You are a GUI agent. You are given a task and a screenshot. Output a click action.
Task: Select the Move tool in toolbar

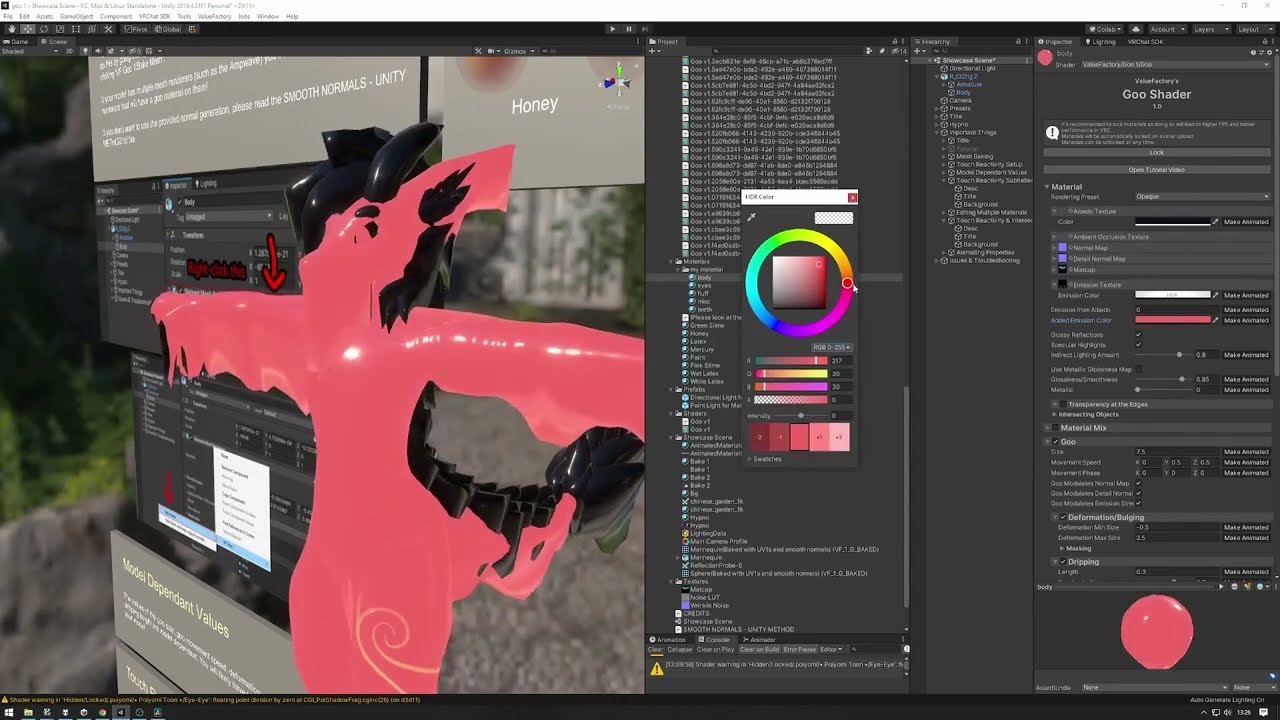28,29
